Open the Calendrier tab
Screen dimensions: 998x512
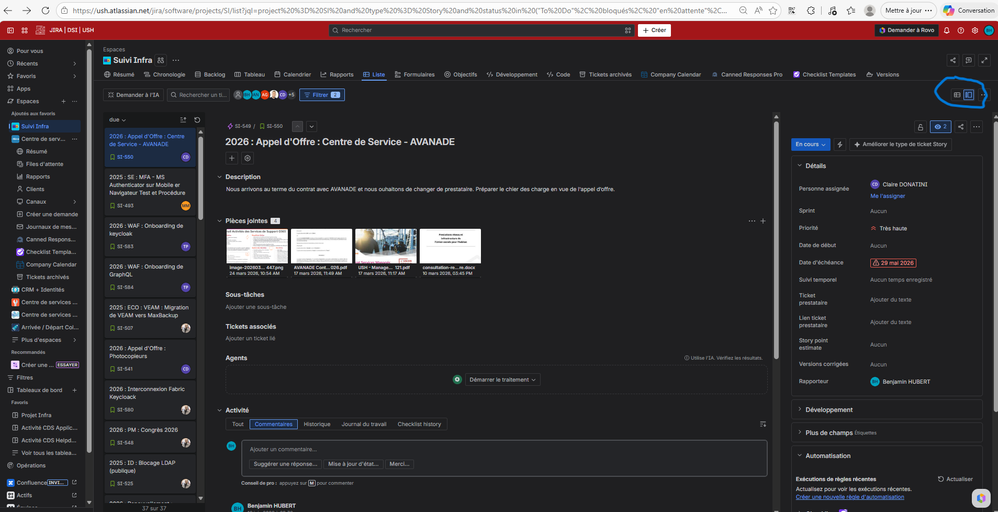coord(292,75)
